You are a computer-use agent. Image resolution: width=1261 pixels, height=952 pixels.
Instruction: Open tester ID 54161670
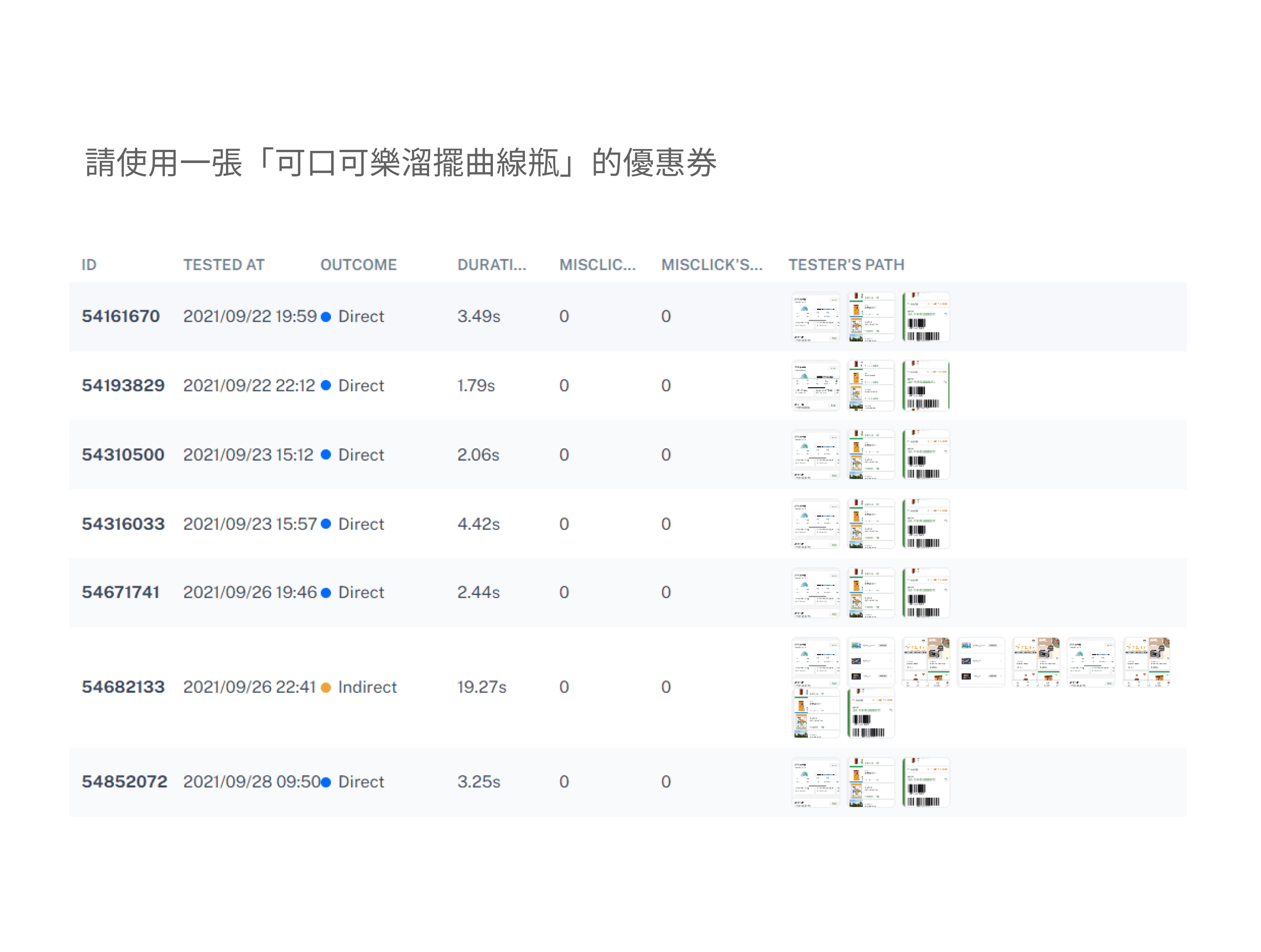coord(120,316)
